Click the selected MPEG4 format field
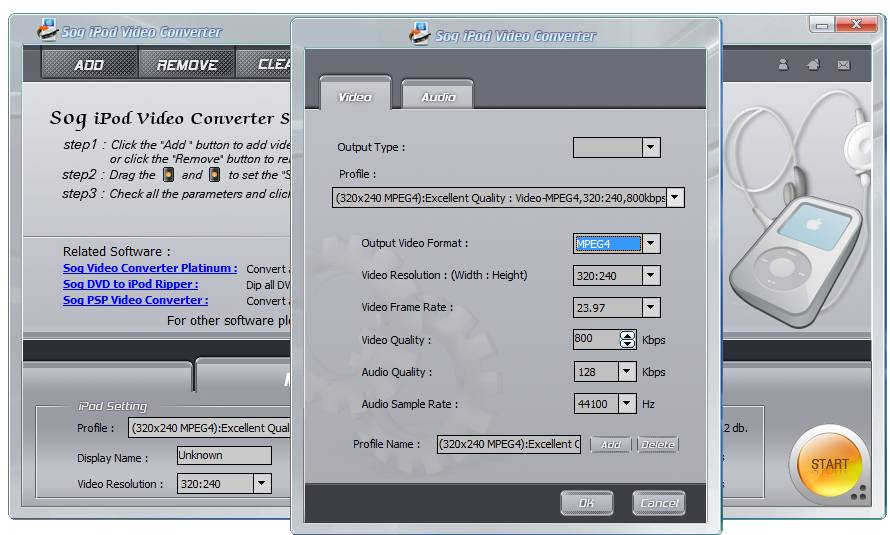The width and height of the screenshot is (890, 535). coord(608,244)
